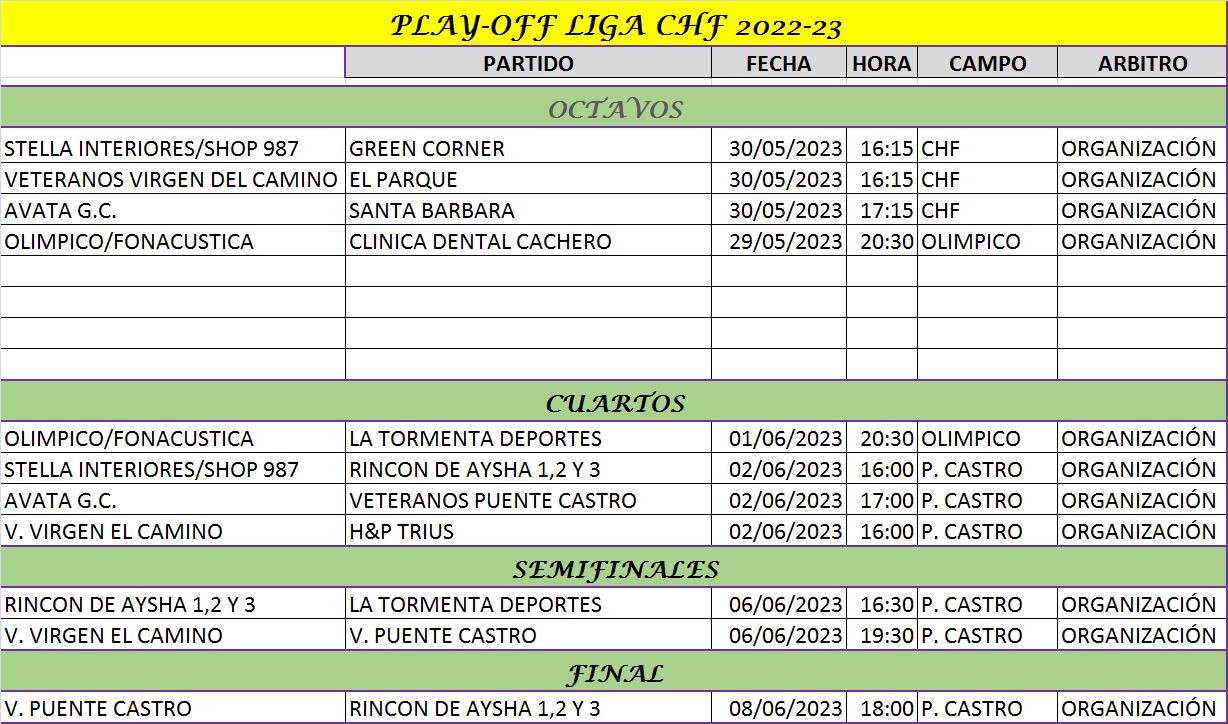Select the HORA column header
1228x724 pixels.
pos(882,63)
